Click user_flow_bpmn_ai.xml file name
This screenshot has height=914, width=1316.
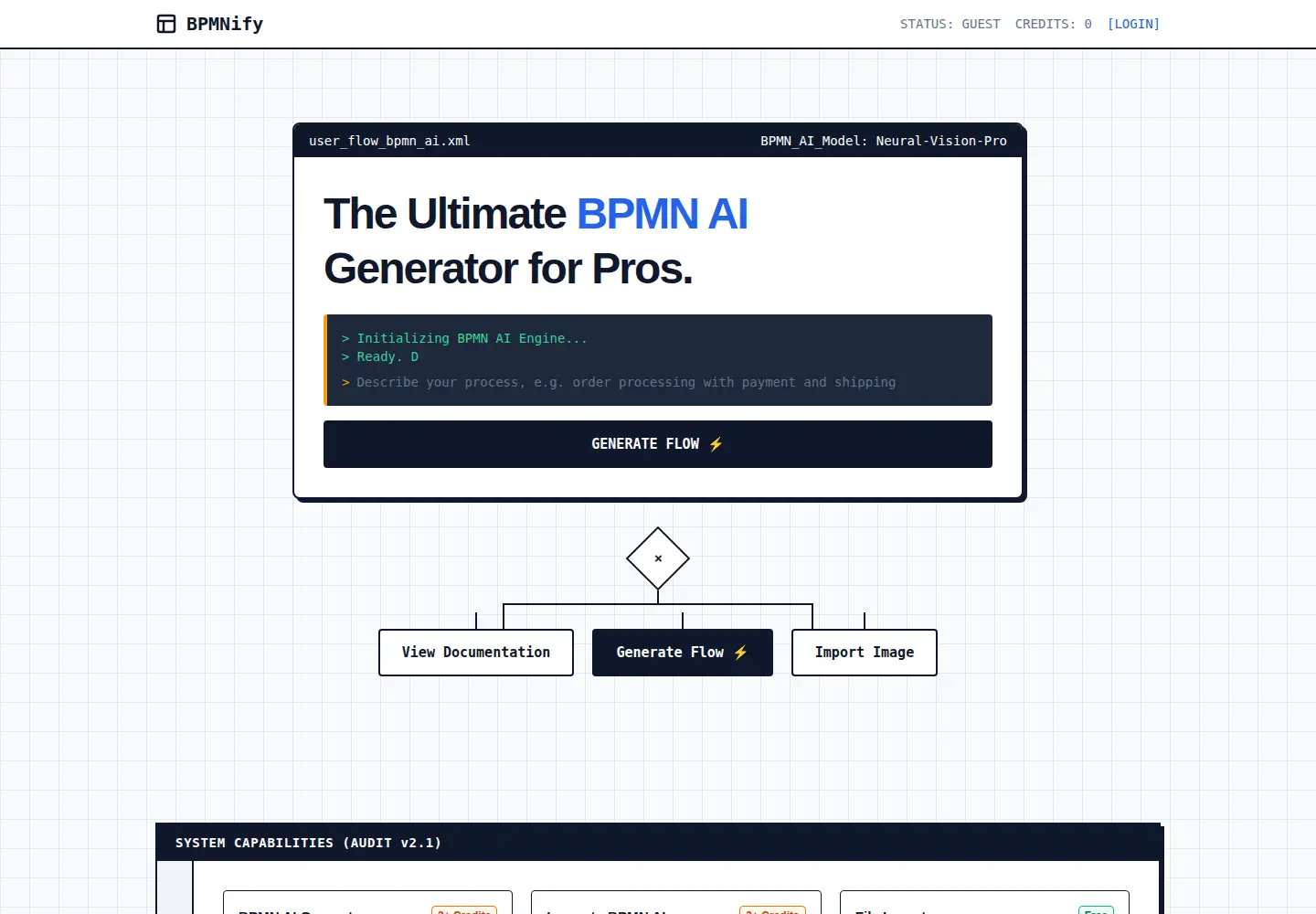point(389,141)
